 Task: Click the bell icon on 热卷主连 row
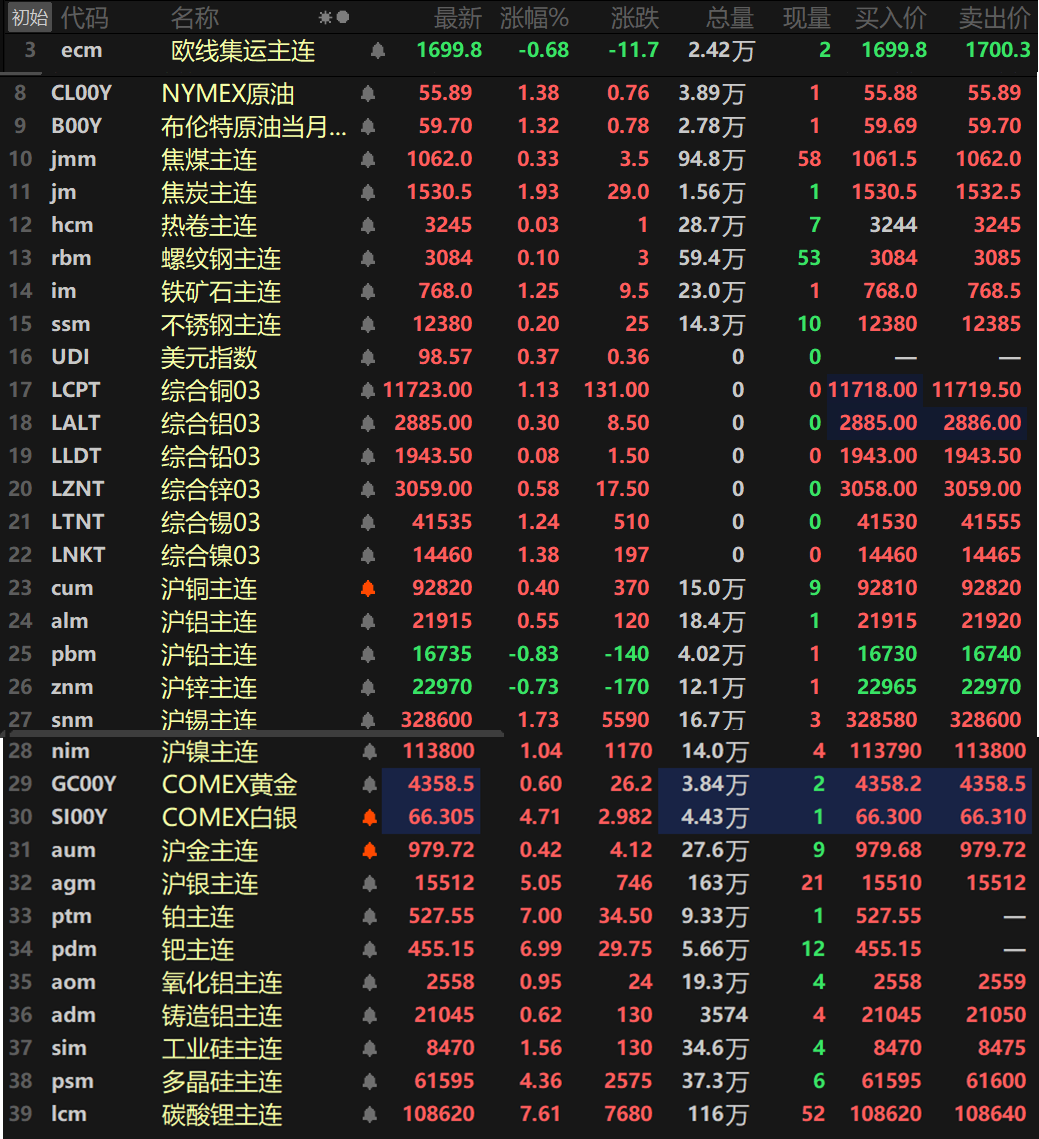click(368, 225)
